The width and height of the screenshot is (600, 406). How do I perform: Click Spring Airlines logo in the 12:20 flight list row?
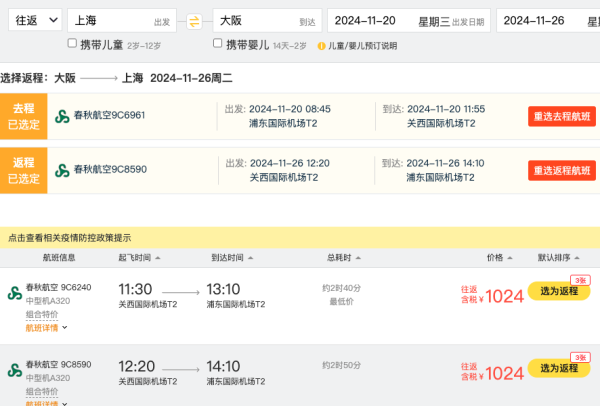15,370
